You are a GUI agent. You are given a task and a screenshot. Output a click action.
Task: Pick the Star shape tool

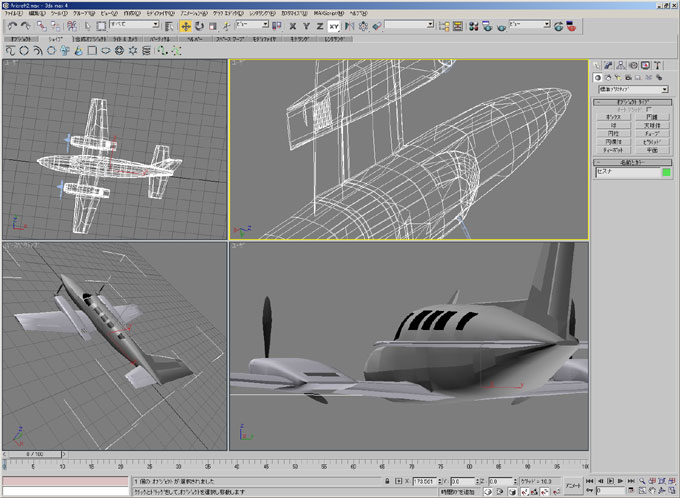[133, 51]
